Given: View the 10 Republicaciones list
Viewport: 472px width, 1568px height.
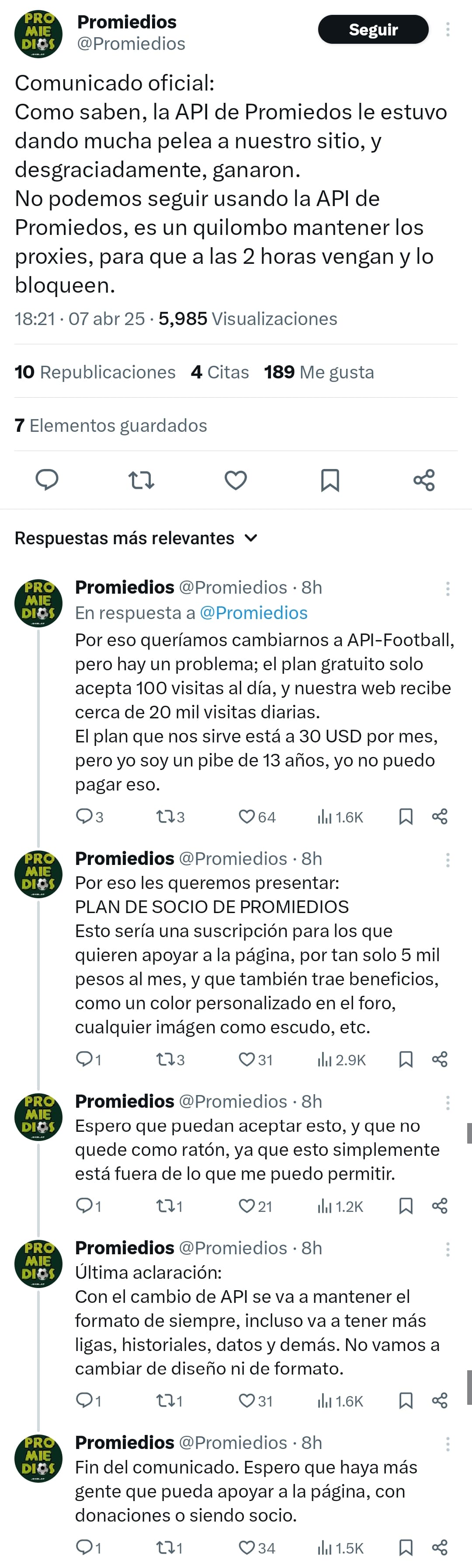Looking at the screenshot, I should [x=95, y=372].
